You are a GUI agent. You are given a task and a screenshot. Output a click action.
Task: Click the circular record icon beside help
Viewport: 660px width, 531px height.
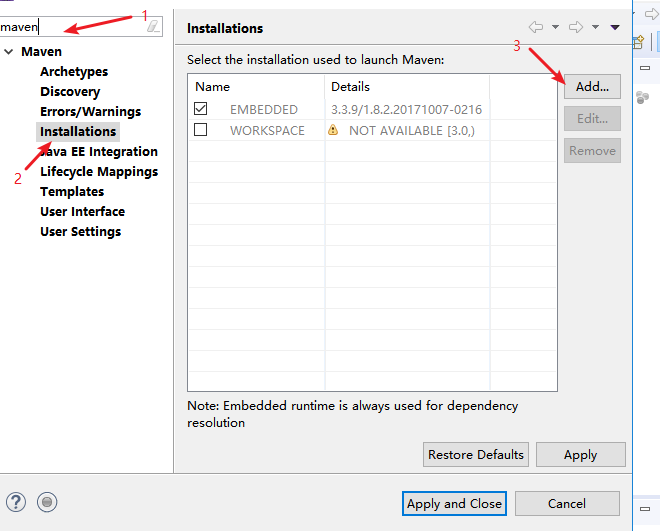coord(47,502)
